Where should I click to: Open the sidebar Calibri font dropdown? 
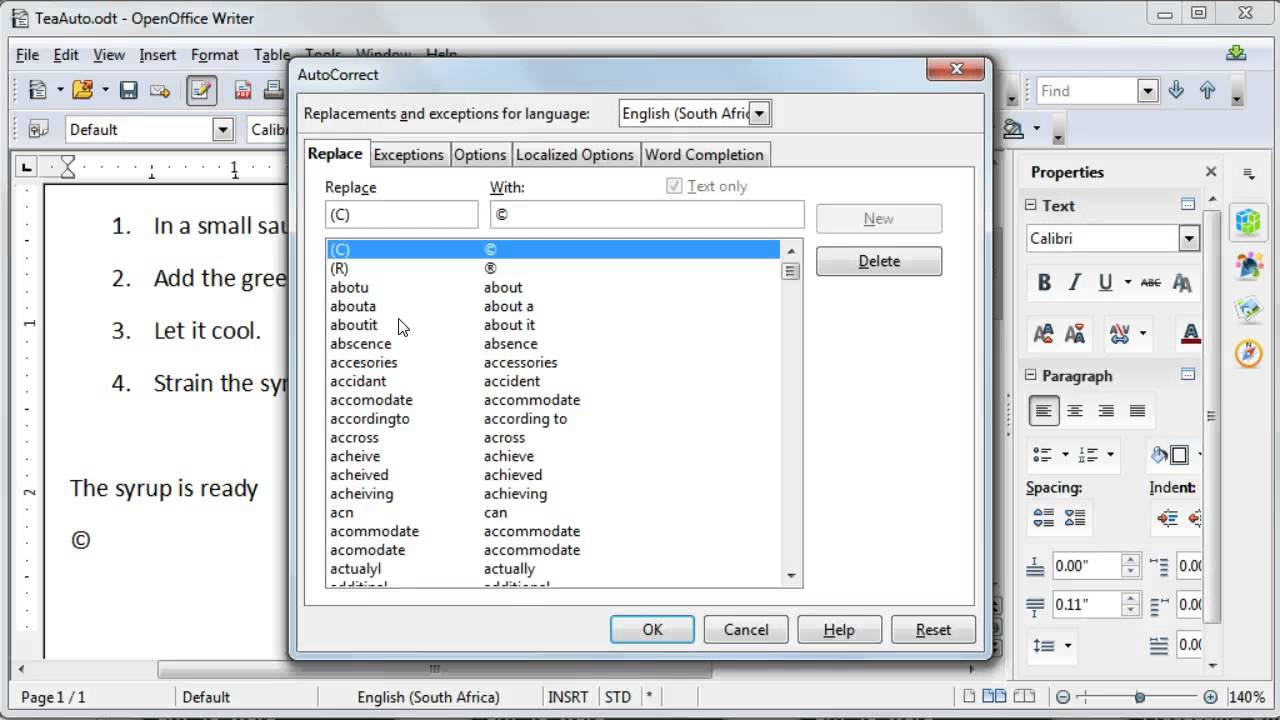coord(1189,238)
